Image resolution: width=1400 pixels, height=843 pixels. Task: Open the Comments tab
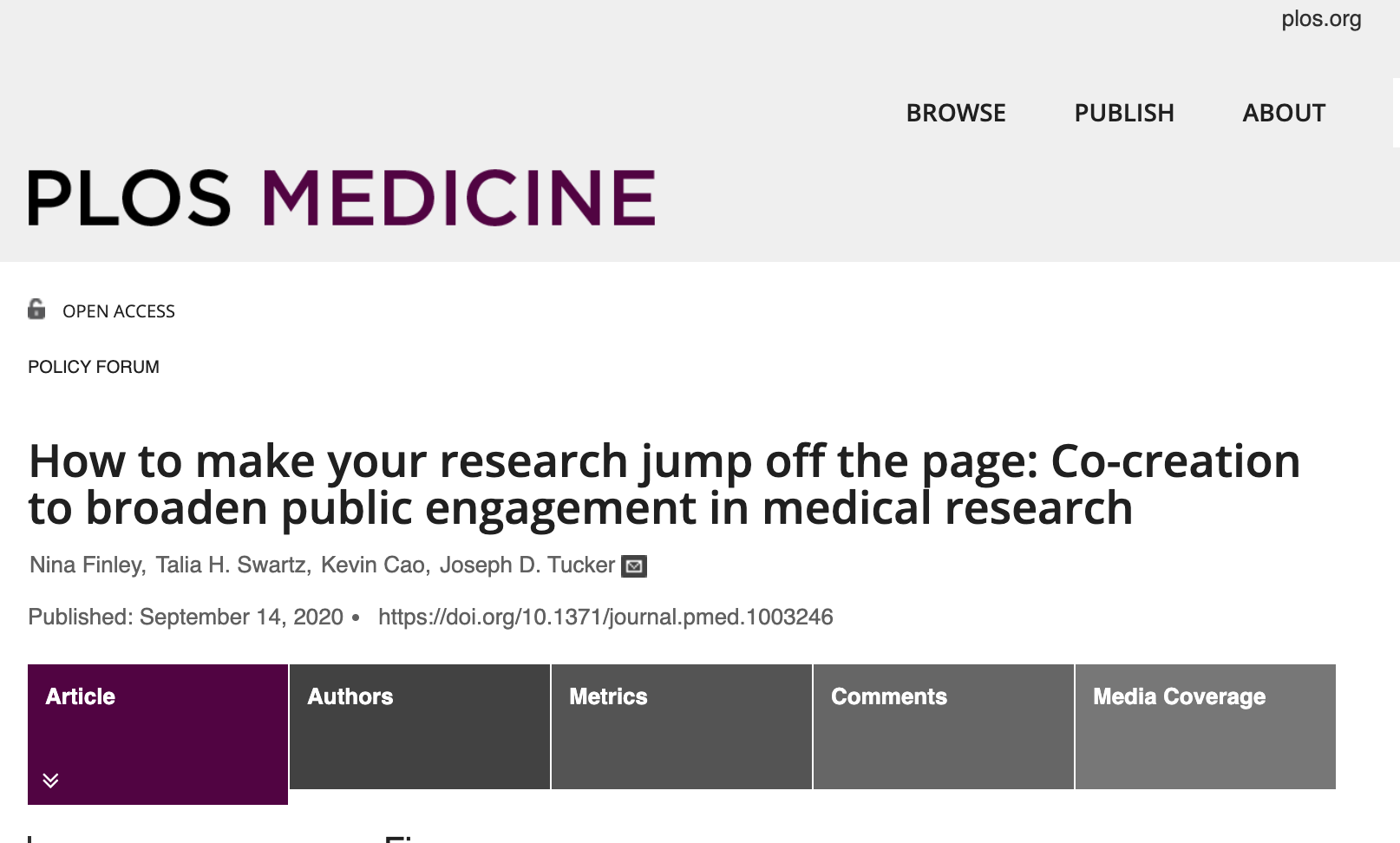click(x=944, y=726)
